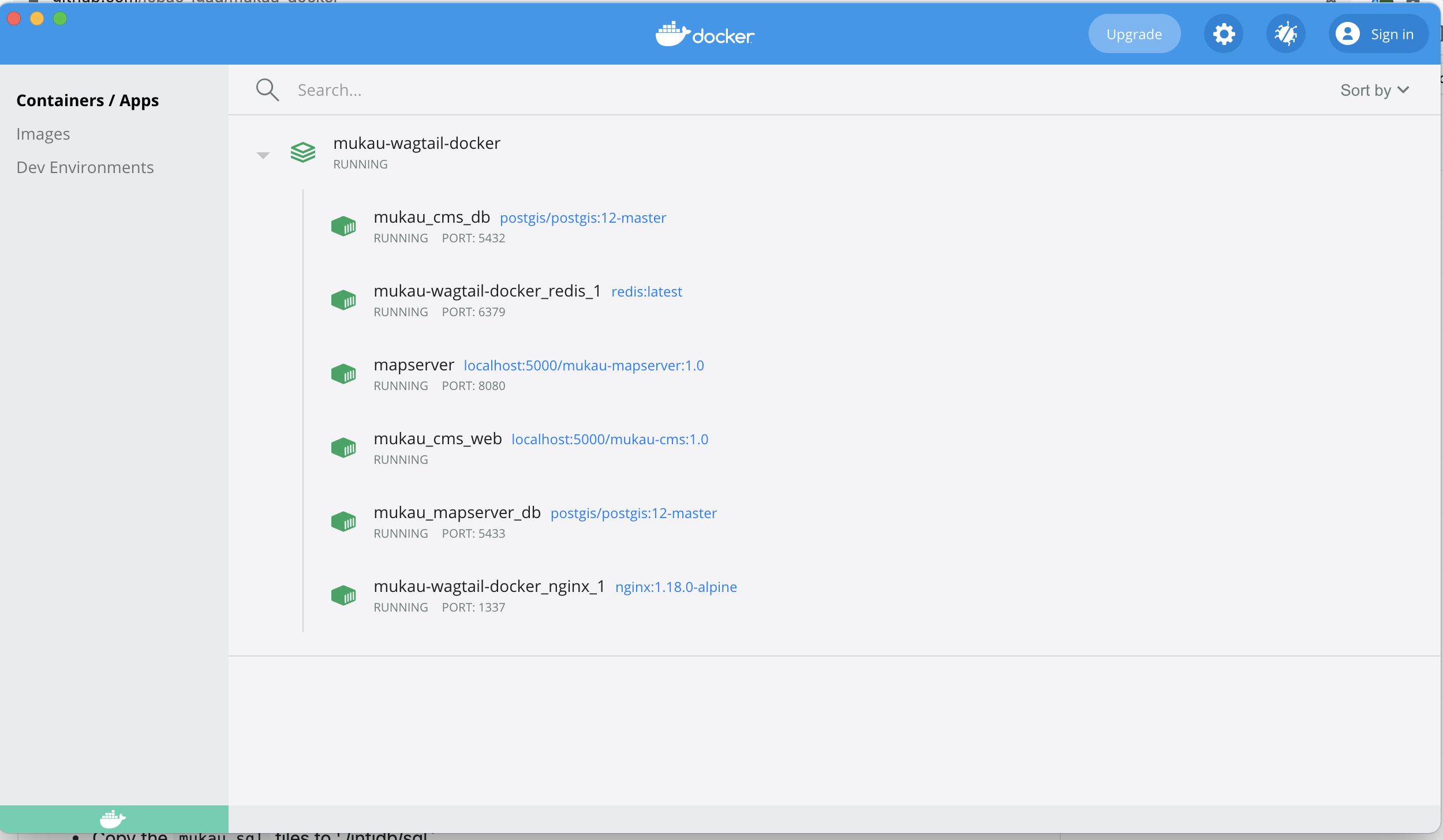Click the mukau_mapserver_db container icon
The image size is (1443, 840).
tap(343, 522)
